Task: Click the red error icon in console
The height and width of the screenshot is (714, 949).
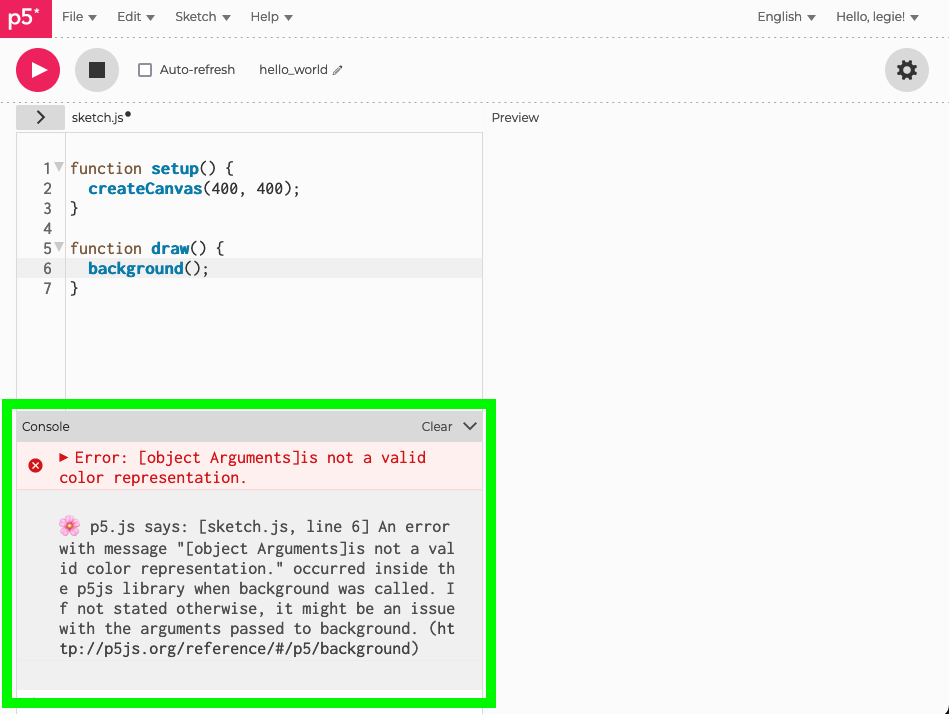Action: (x=36, y=466)
